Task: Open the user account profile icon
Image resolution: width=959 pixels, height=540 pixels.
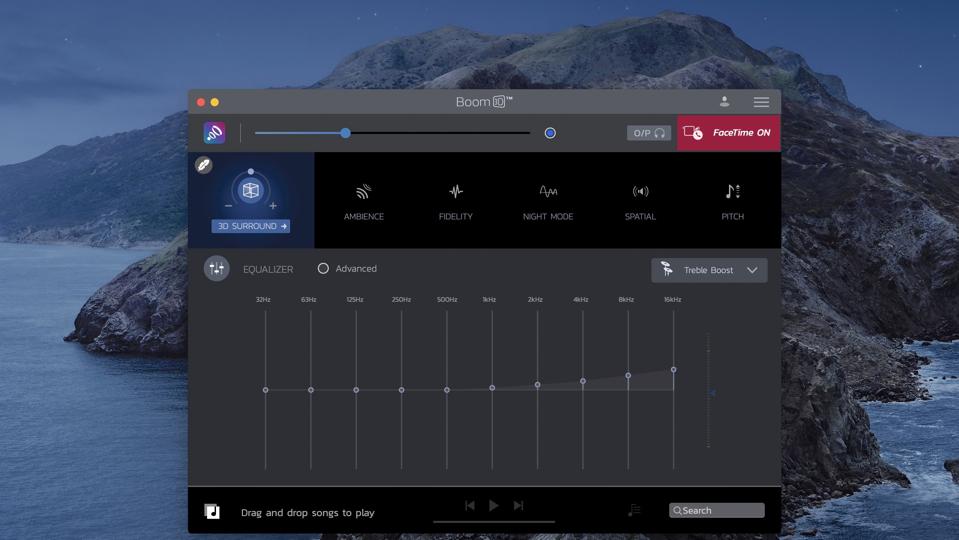Action: 724,102
